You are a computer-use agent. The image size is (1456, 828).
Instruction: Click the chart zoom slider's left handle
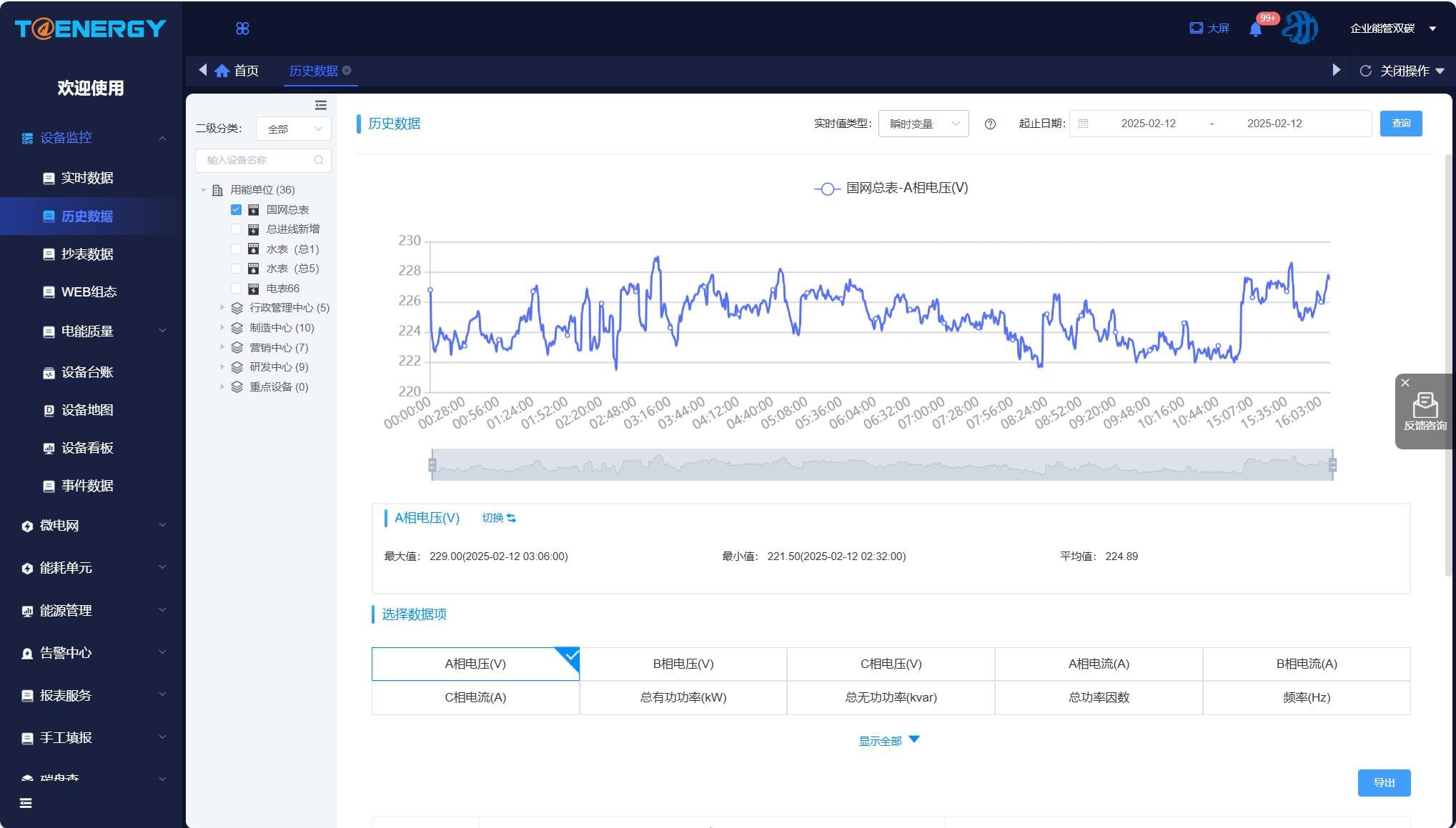coord(432,466)
